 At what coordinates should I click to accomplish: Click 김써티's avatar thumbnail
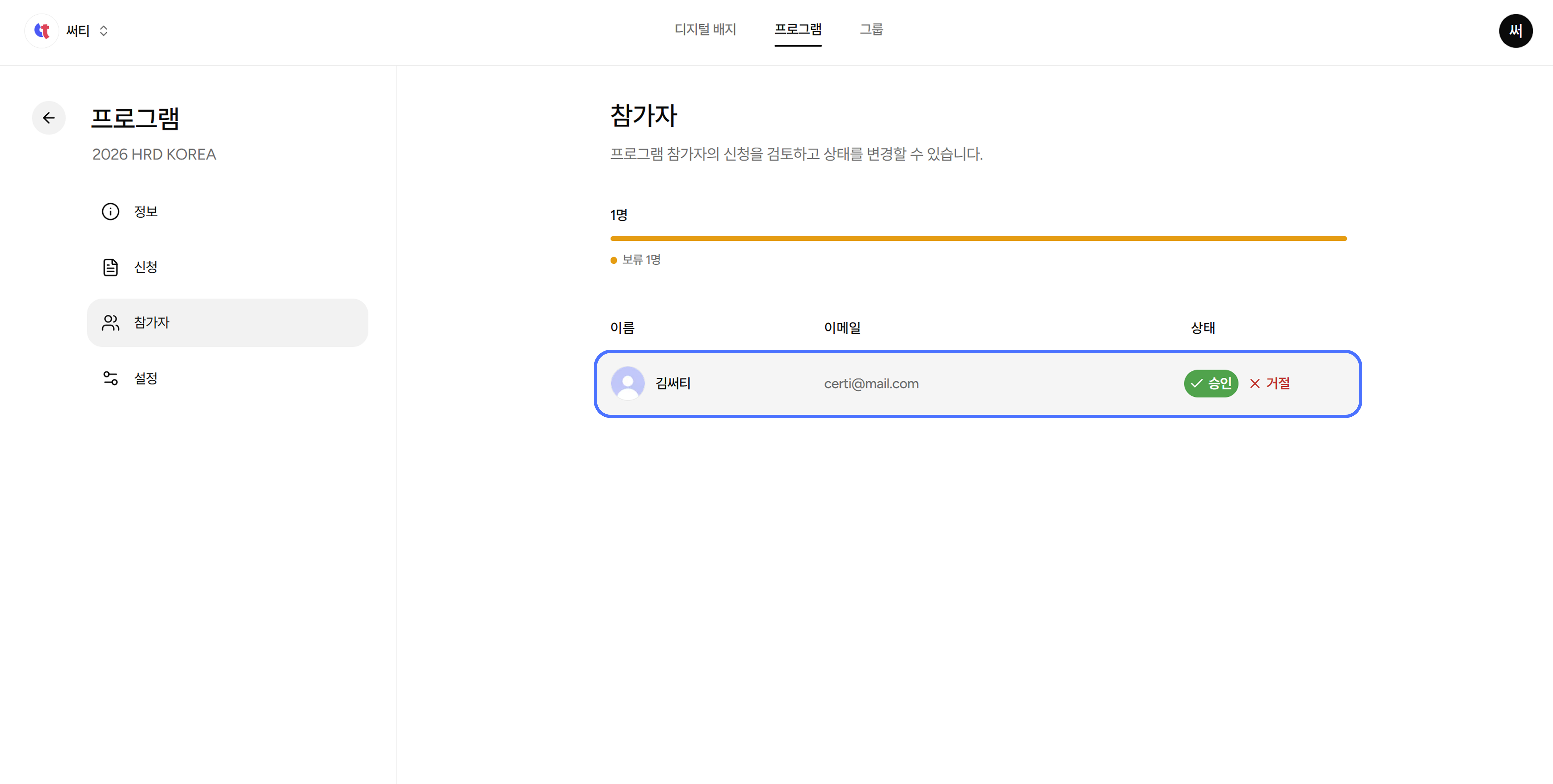628,384
